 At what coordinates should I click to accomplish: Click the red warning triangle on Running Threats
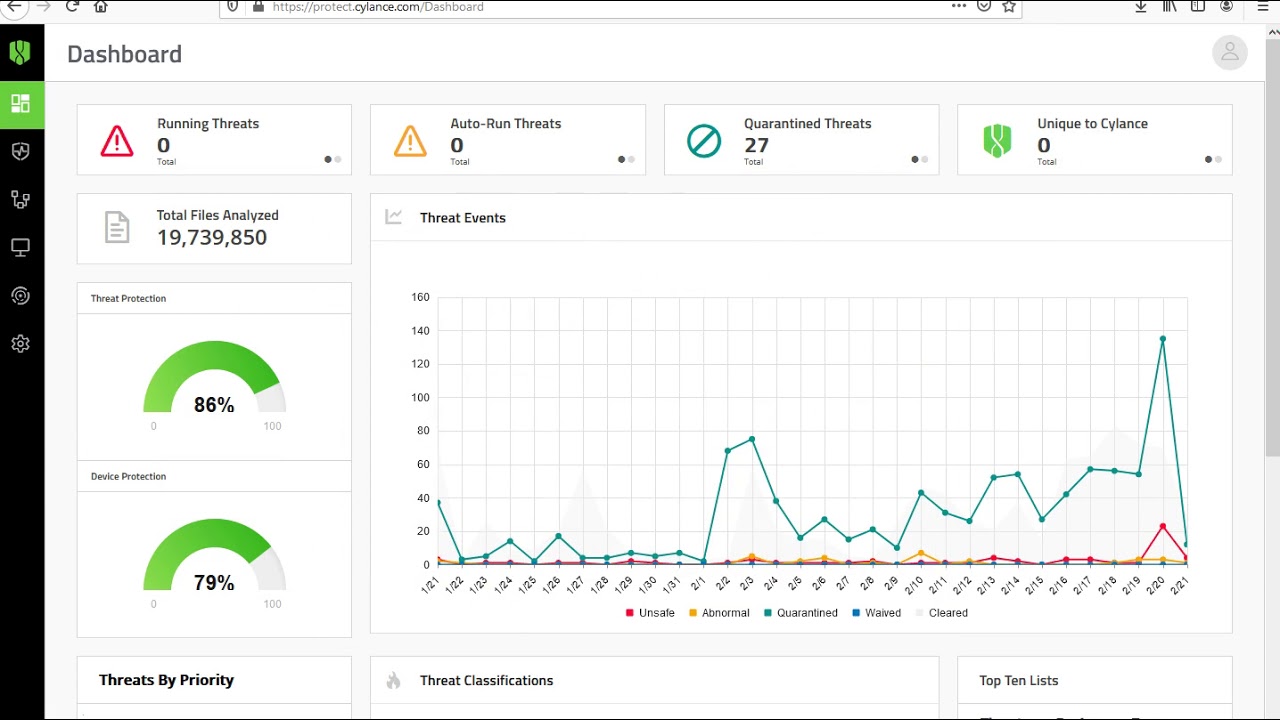coord(117,141)
